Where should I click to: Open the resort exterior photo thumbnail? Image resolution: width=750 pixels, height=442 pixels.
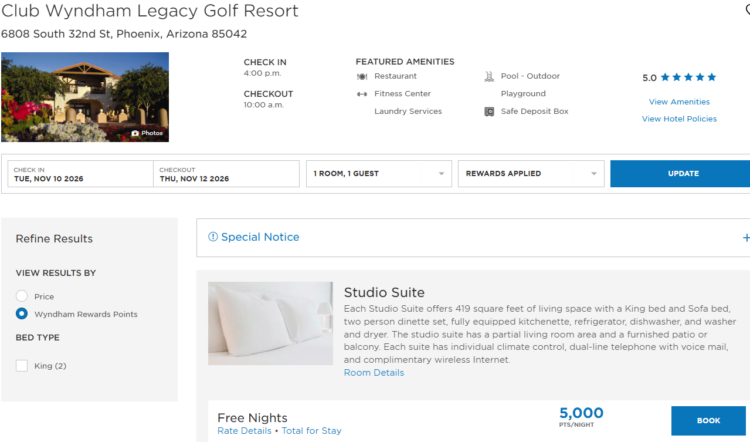[85, 97]
